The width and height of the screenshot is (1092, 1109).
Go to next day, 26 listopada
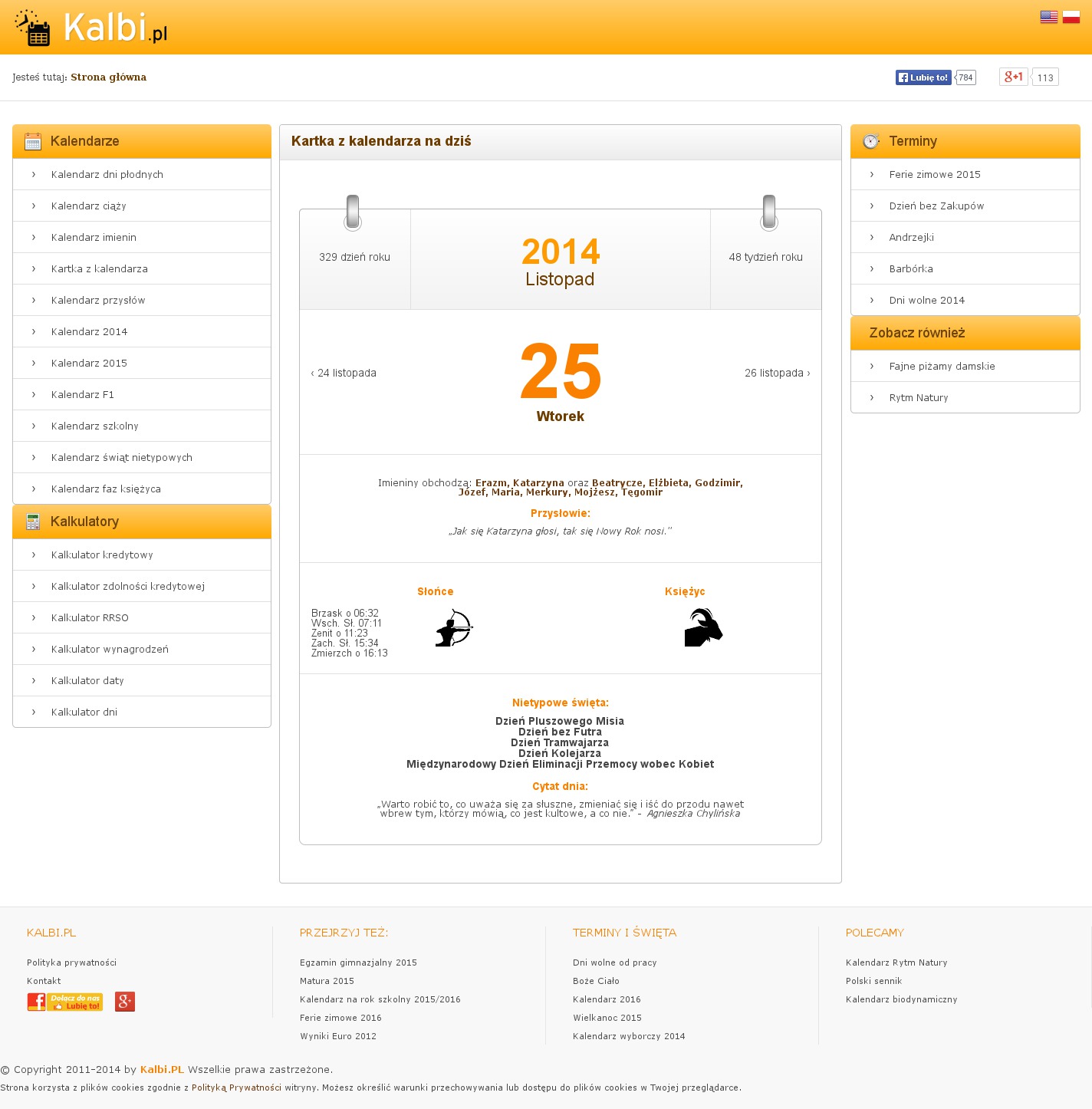pyautogui.click(x=777, y=373)
